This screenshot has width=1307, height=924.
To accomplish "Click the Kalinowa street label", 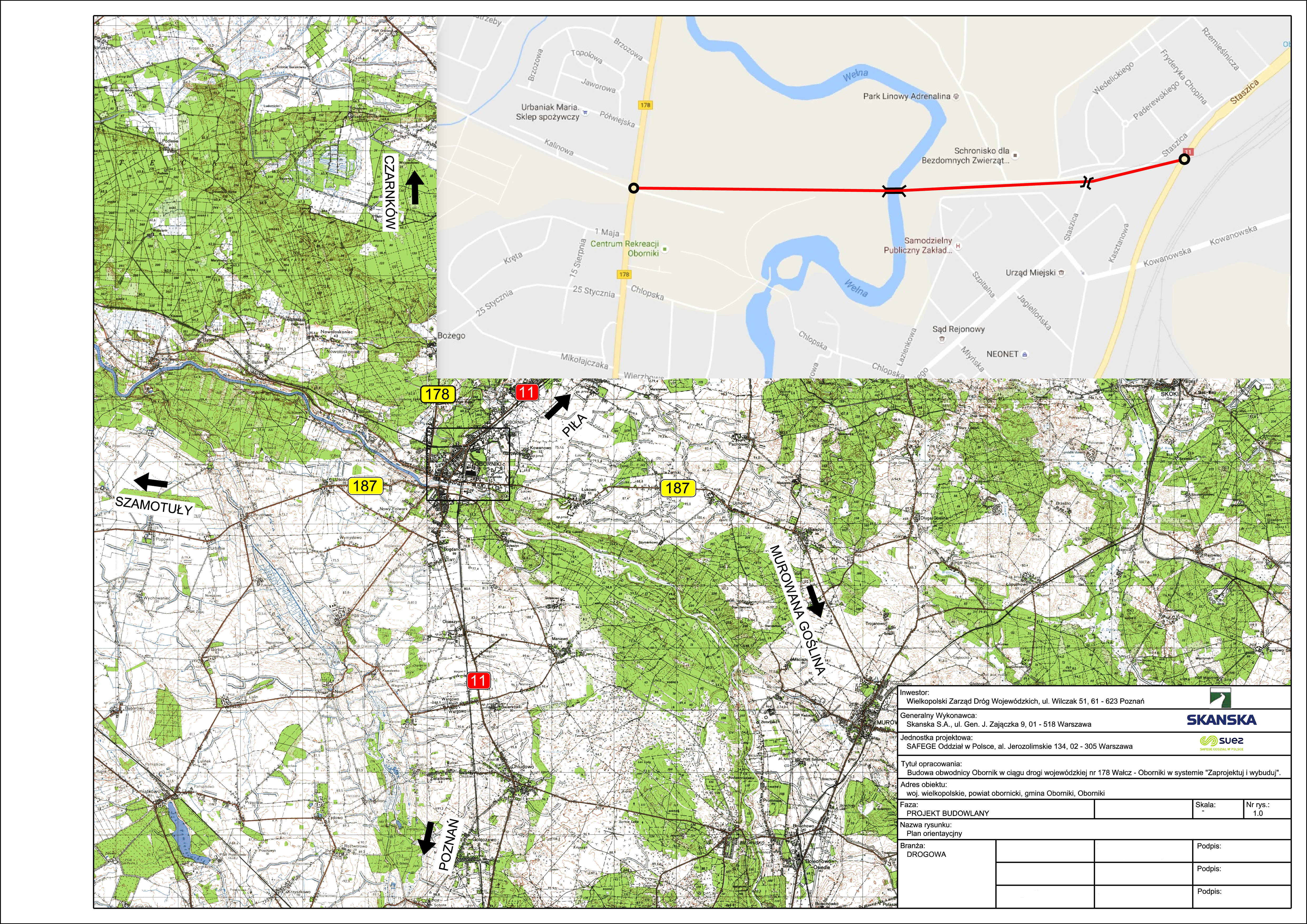I will click(x=559, y=147).
